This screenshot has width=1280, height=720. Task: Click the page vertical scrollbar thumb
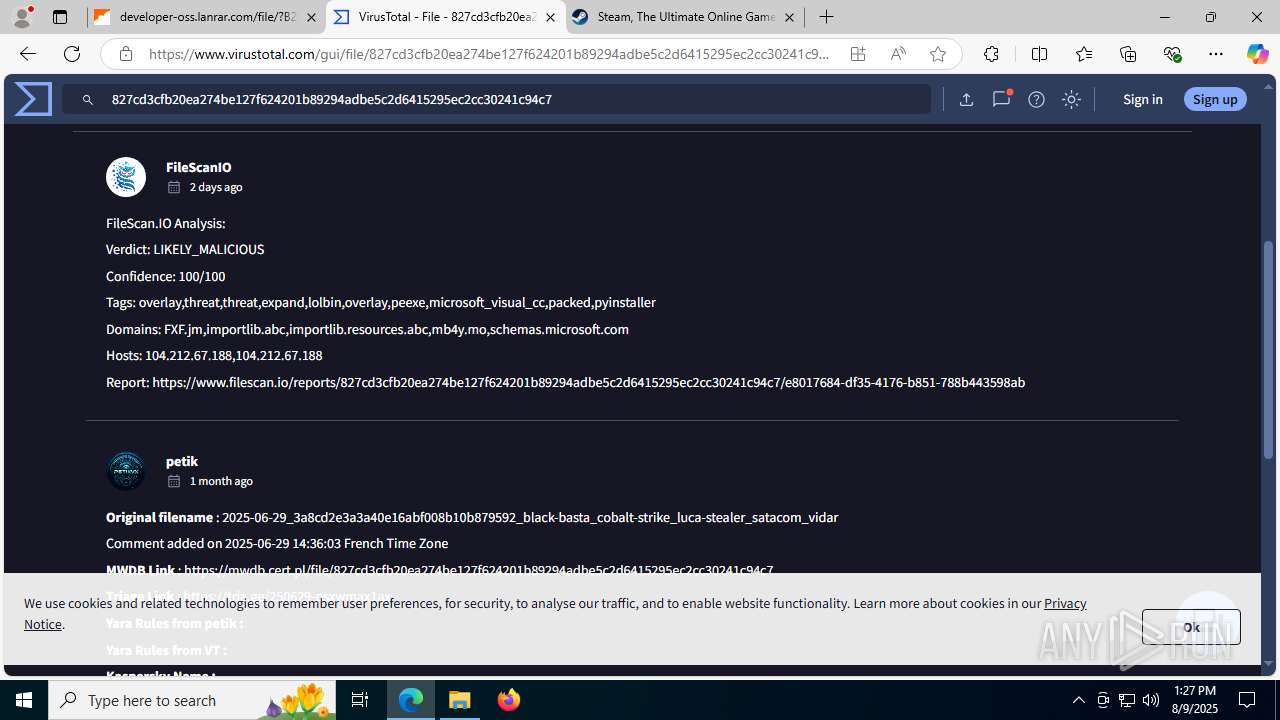pyautogui.click(x=1269, y=348)
